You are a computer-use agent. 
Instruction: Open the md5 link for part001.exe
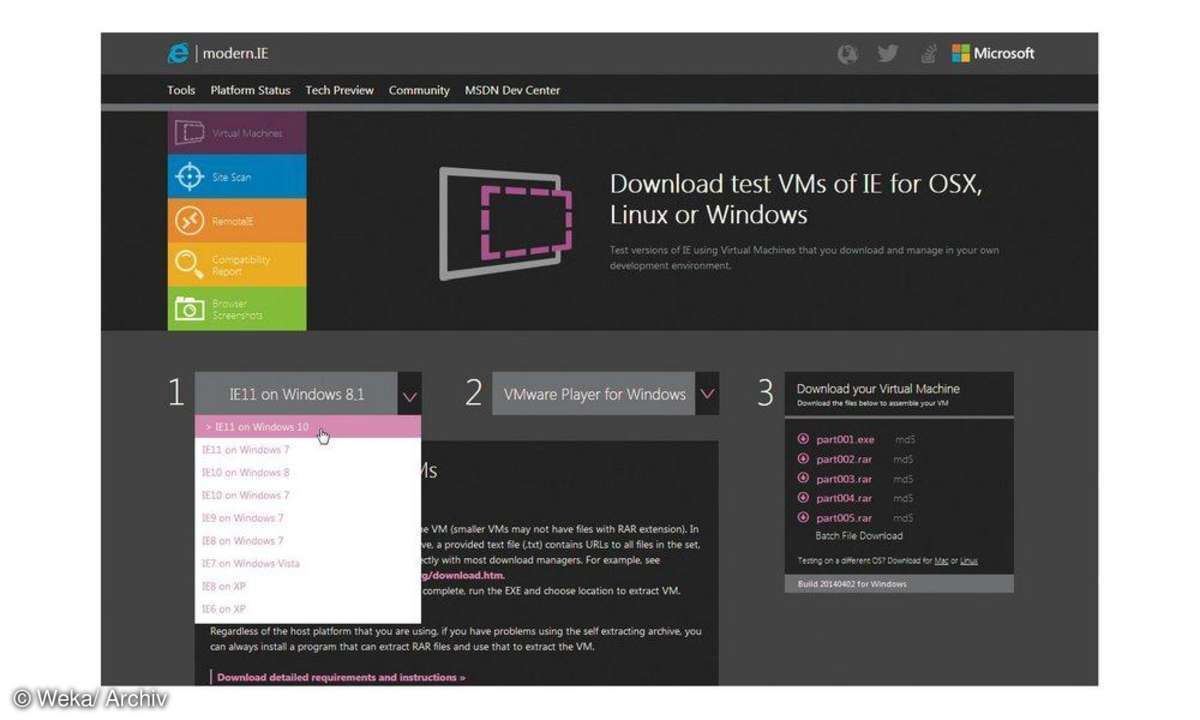click(x=903, y=440)
